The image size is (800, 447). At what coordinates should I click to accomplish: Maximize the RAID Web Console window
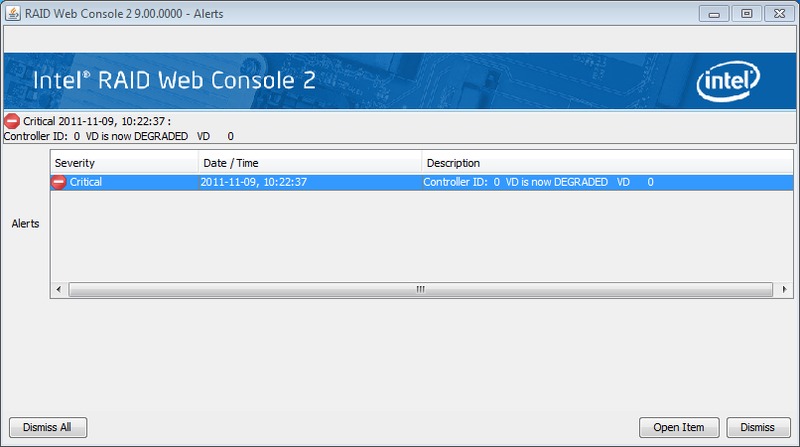pyautogui.click(x=745, y=13)
